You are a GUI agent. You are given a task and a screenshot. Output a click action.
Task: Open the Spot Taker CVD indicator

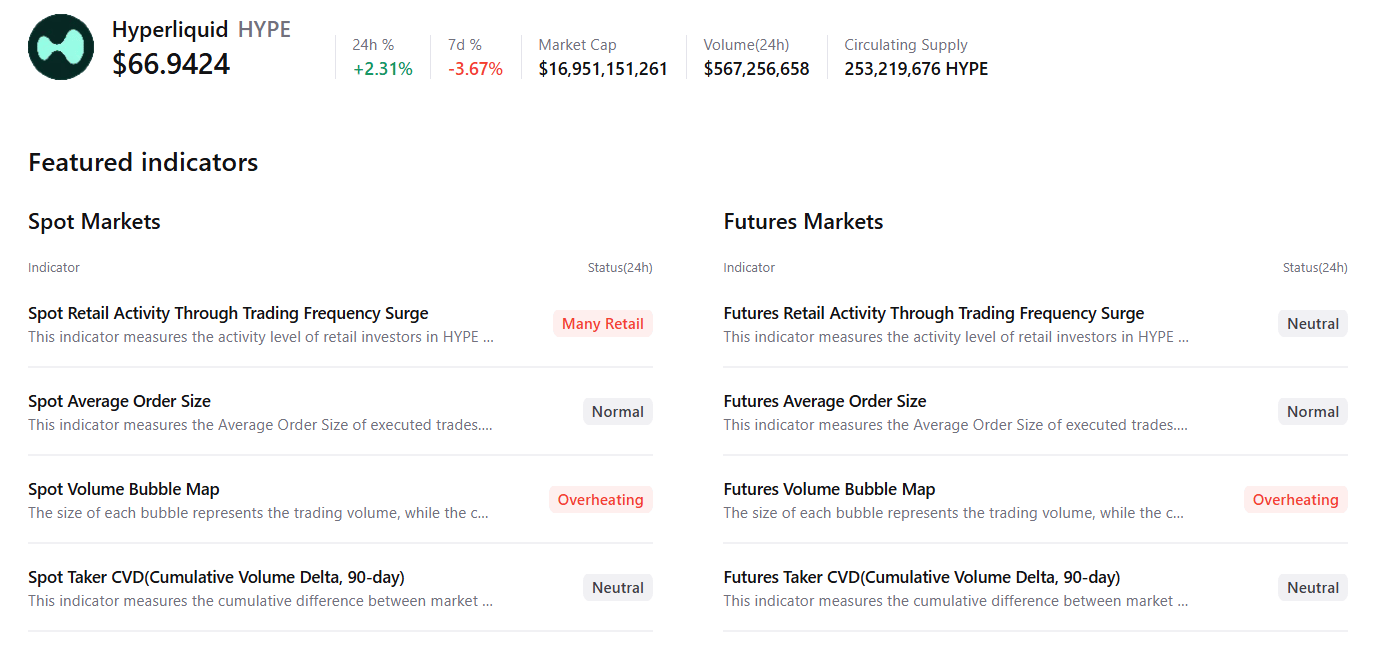tap(216, 577)
